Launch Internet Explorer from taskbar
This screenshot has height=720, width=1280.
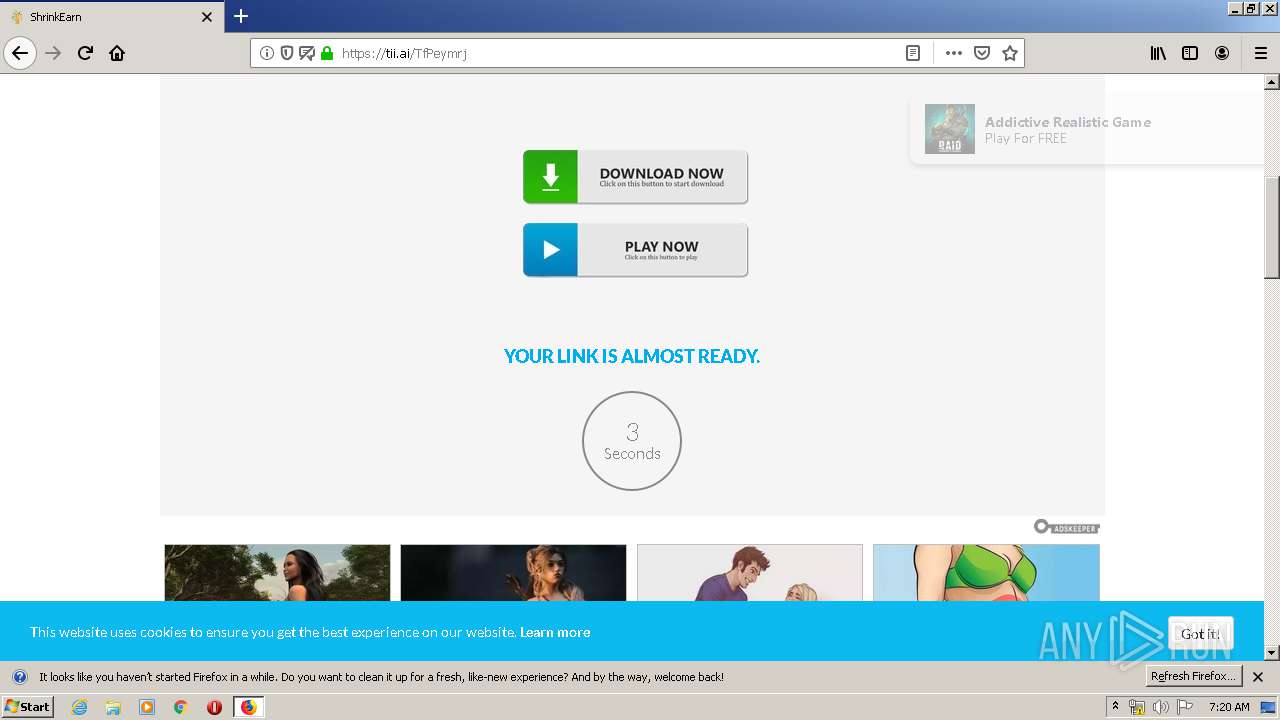point(79,707)
